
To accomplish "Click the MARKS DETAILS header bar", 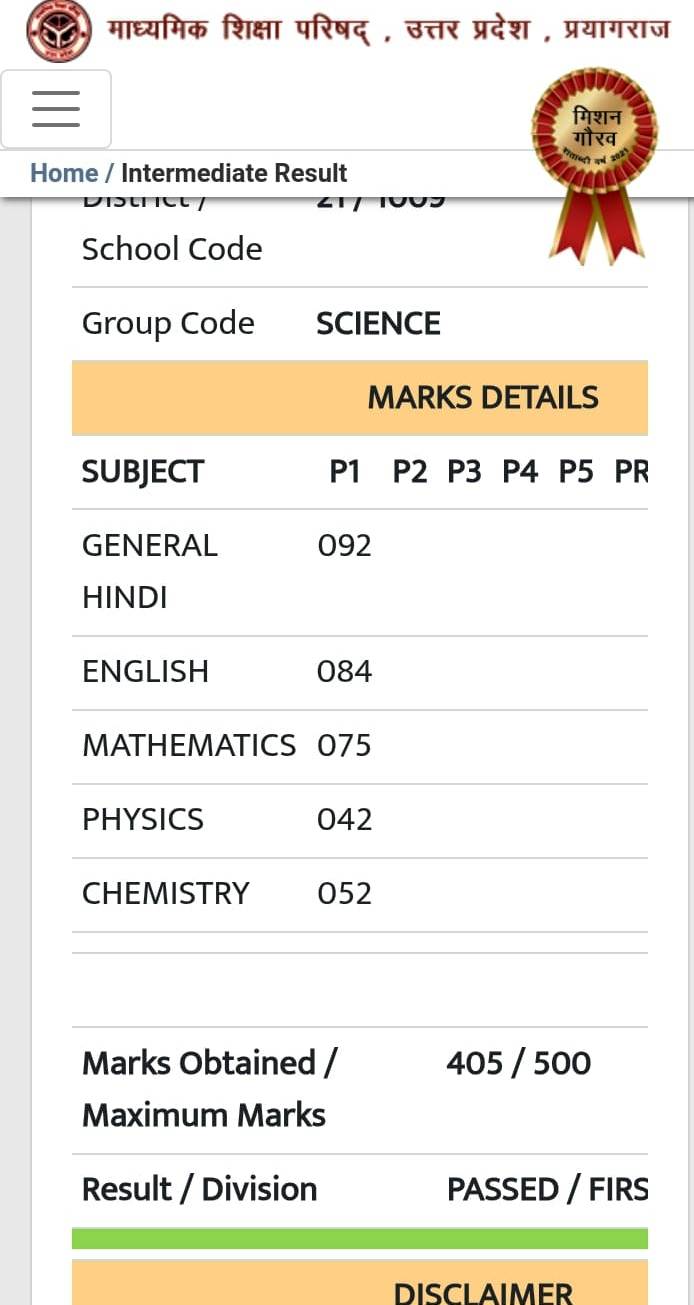I will pos(360,398).
